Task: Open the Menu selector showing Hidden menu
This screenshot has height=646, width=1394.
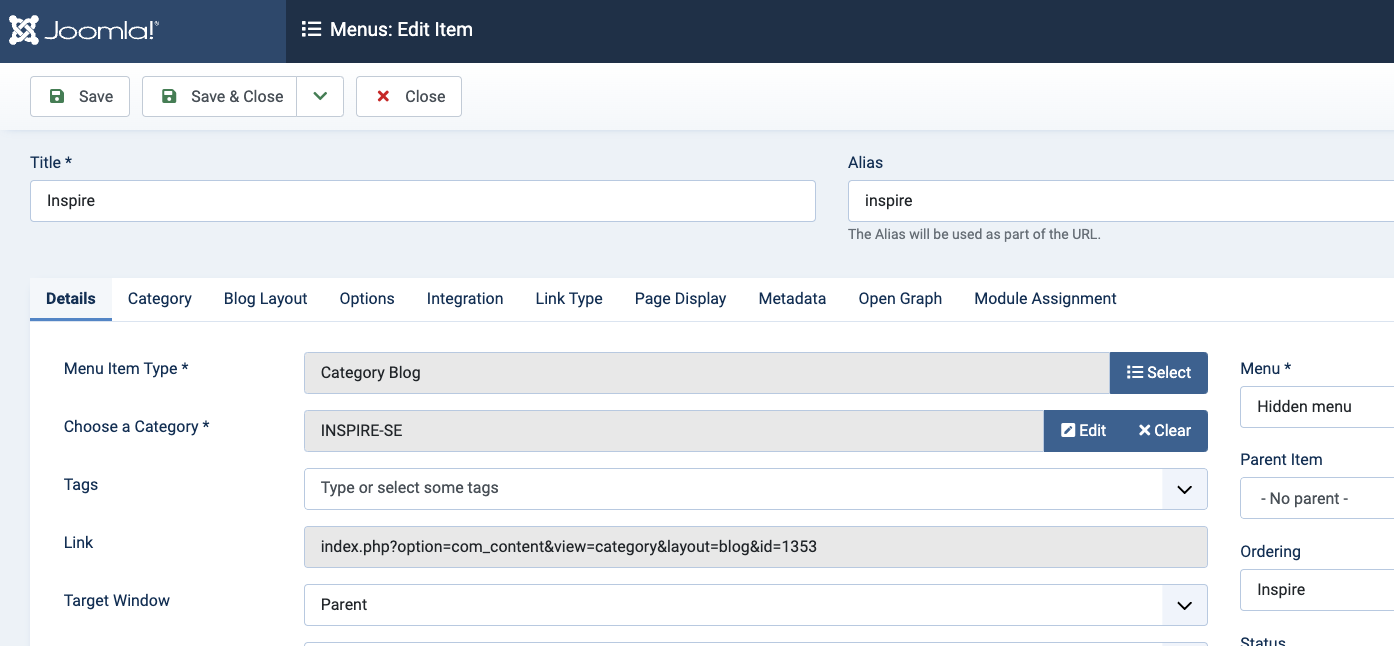Action: [x=1316, y=407]
